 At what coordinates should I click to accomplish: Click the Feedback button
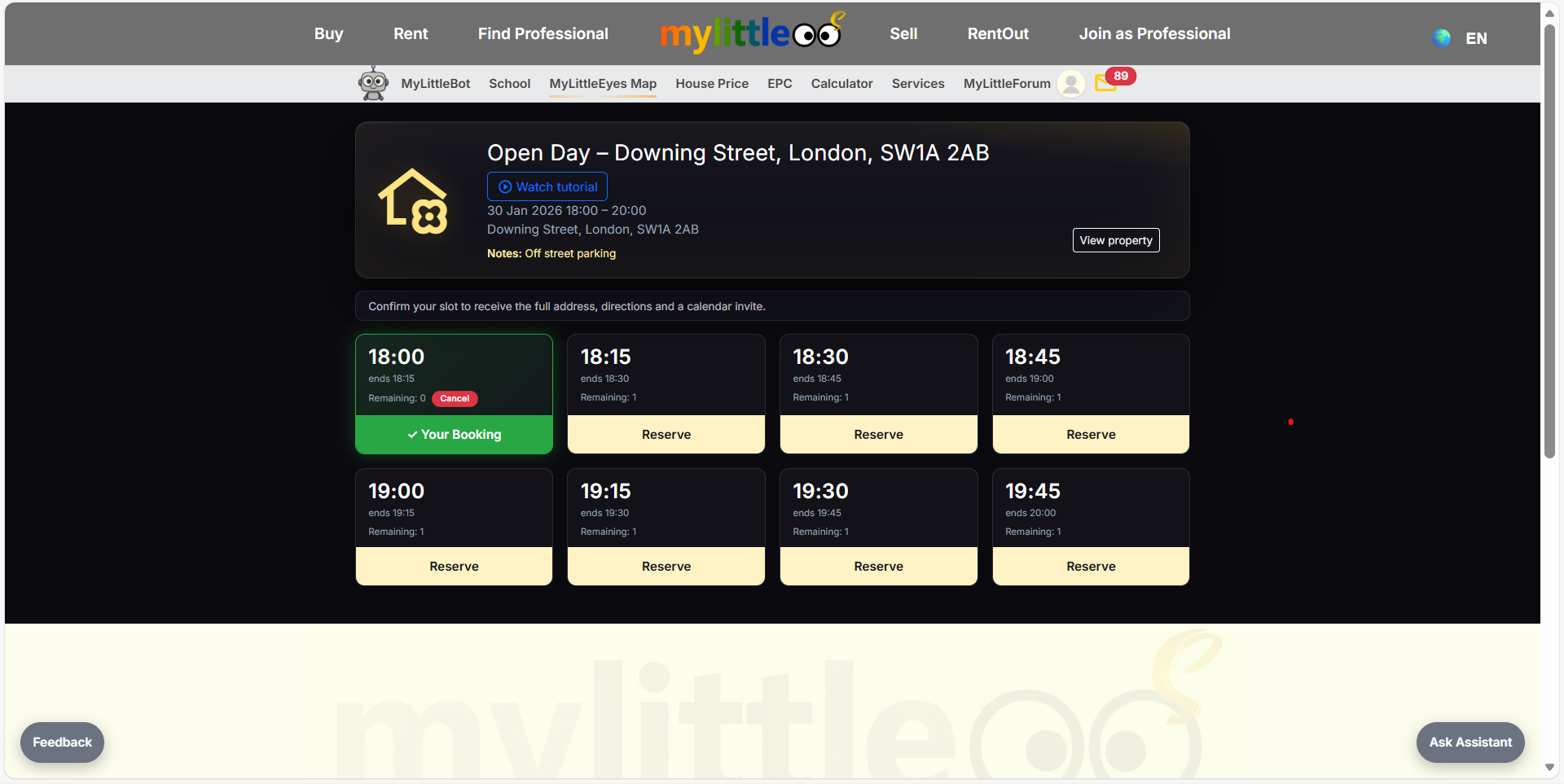coord(62,742)
